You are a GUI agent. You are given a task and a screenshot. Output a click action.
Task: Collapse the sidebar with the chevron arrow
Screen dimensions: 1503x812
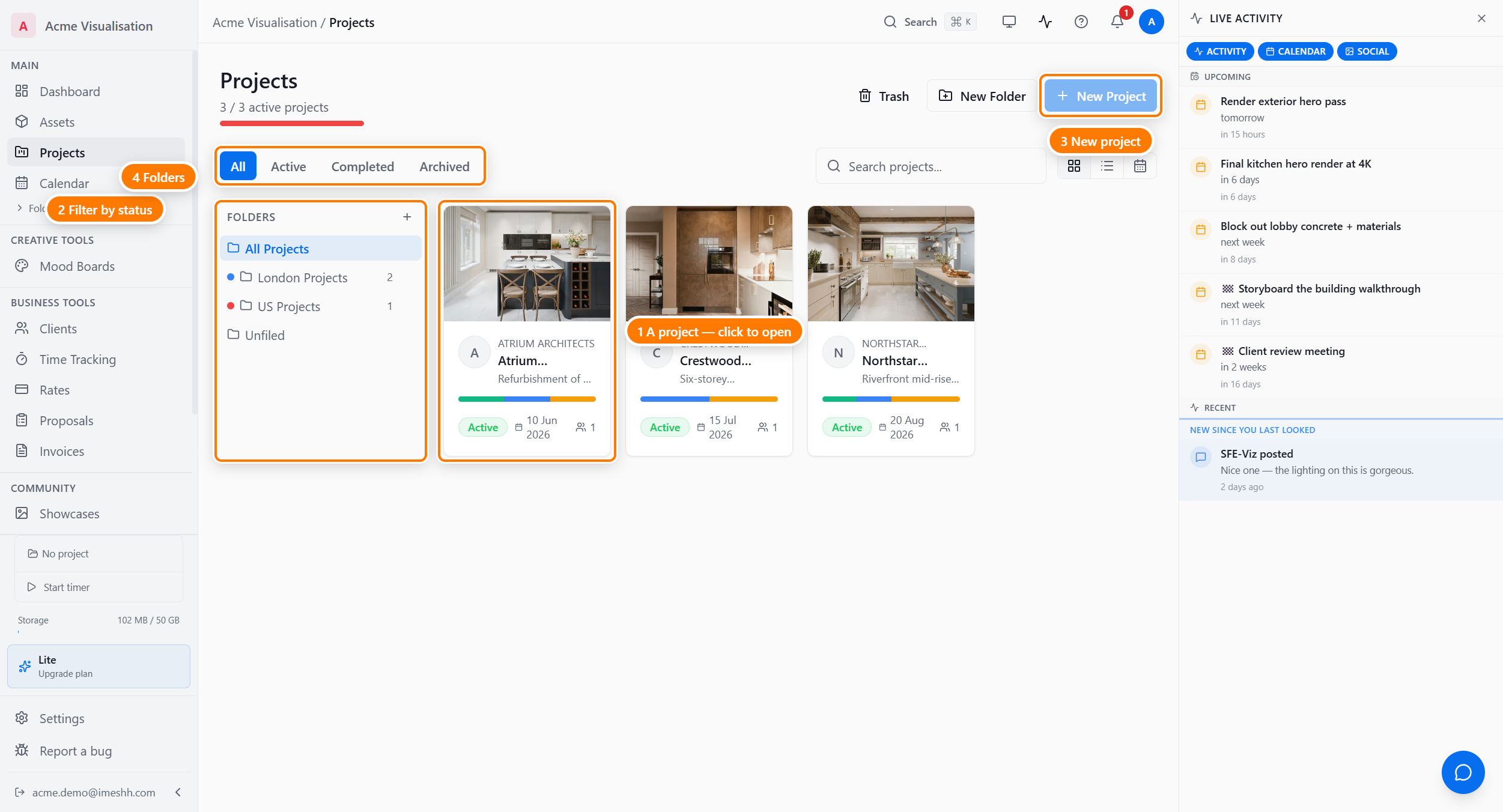178,792
